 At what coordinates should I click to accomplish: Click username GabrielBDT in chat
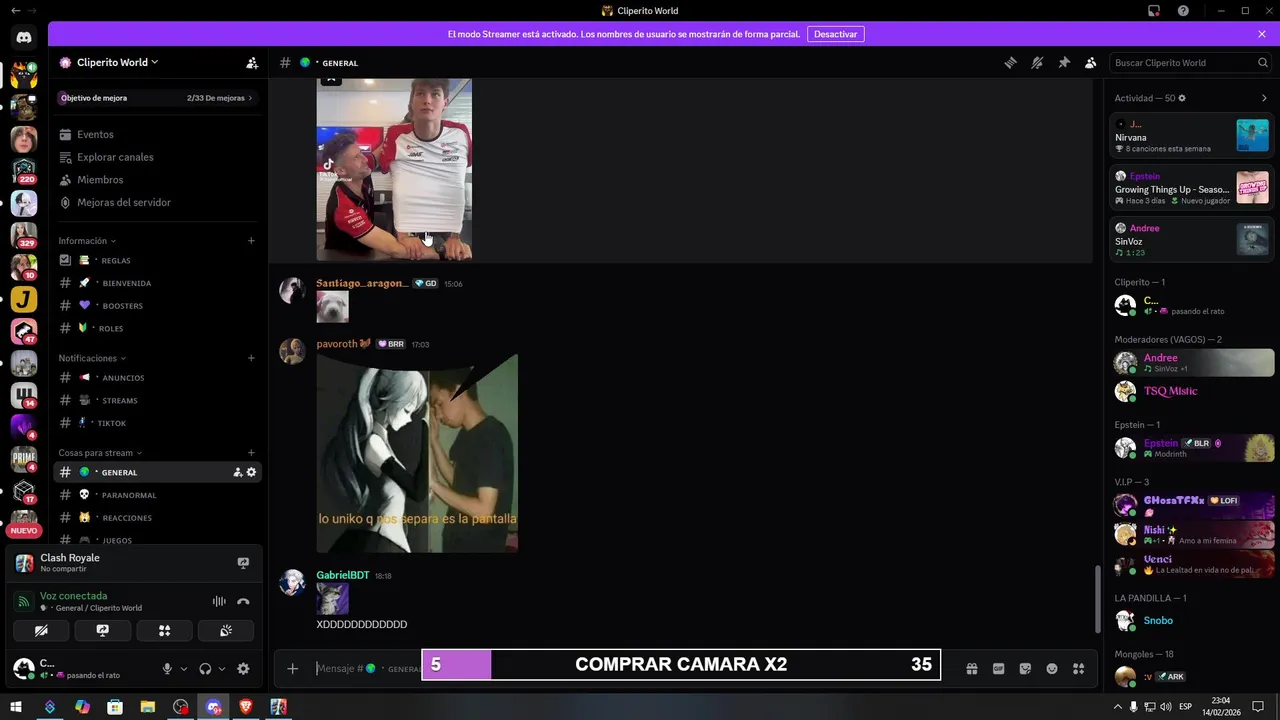pyautogui.click(x=343, y=575)
